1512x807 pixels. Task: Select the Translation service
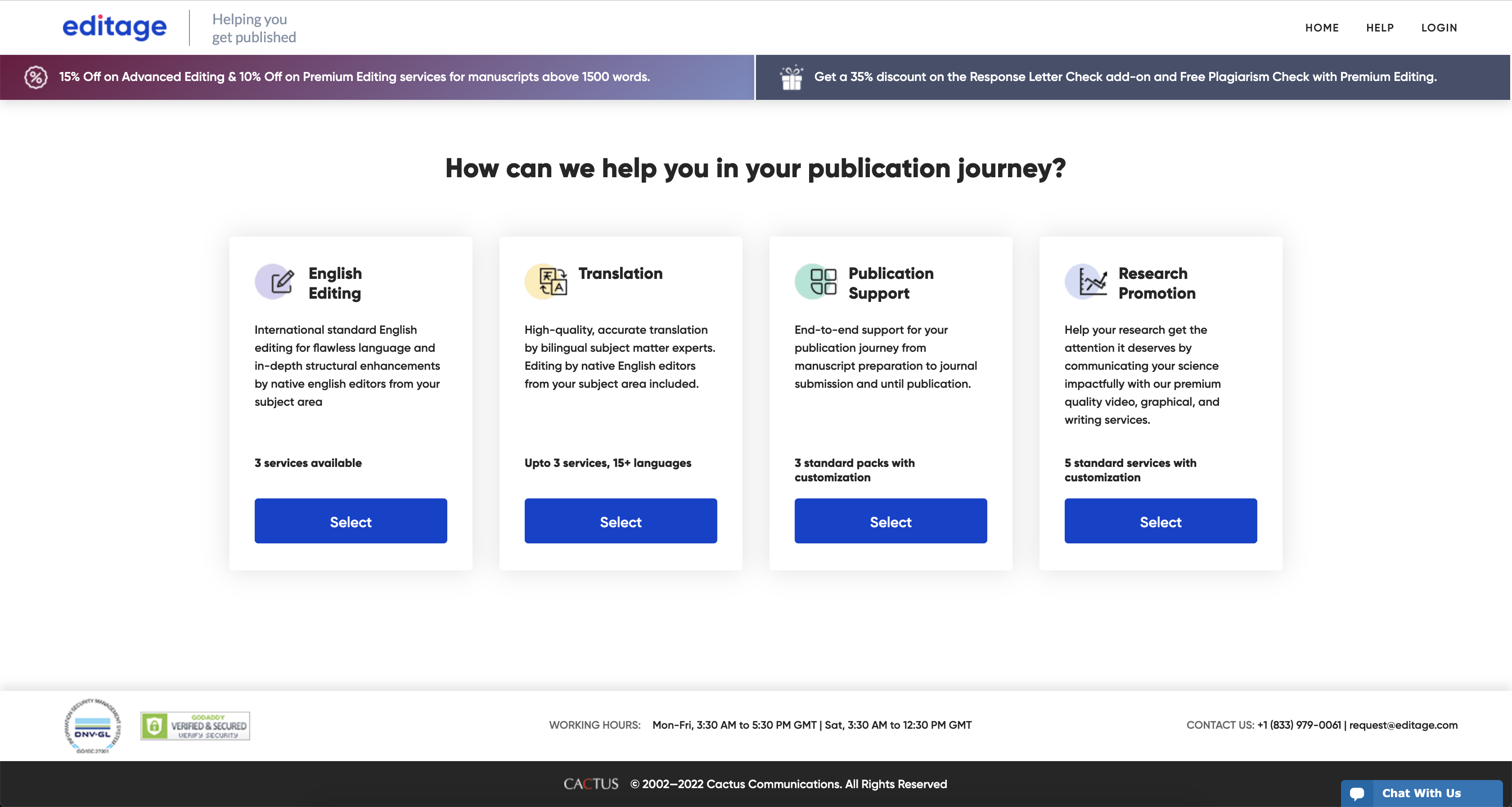pyautogui.click(x=621, y=521)
